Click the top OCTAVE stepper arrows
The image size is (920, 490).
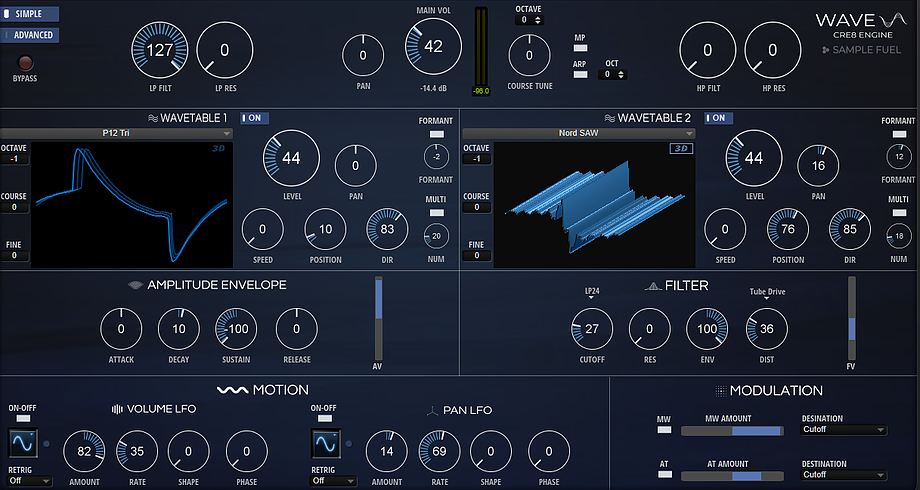coord(538,20)
